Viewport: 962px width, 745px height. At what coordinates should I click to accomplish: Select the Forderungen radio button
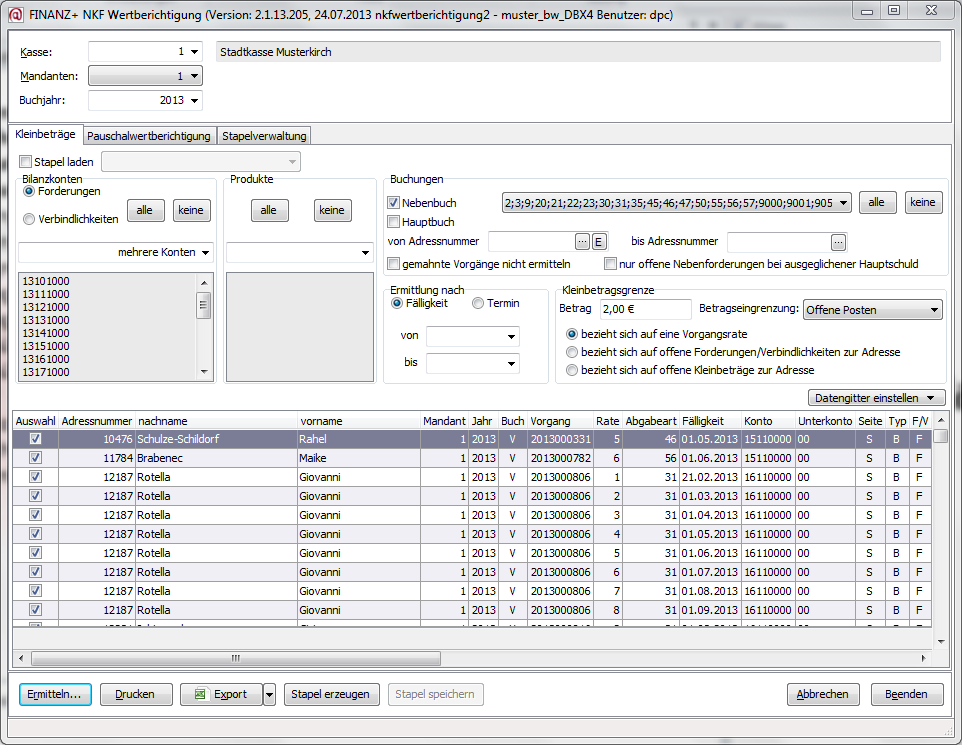click(29, 191)
